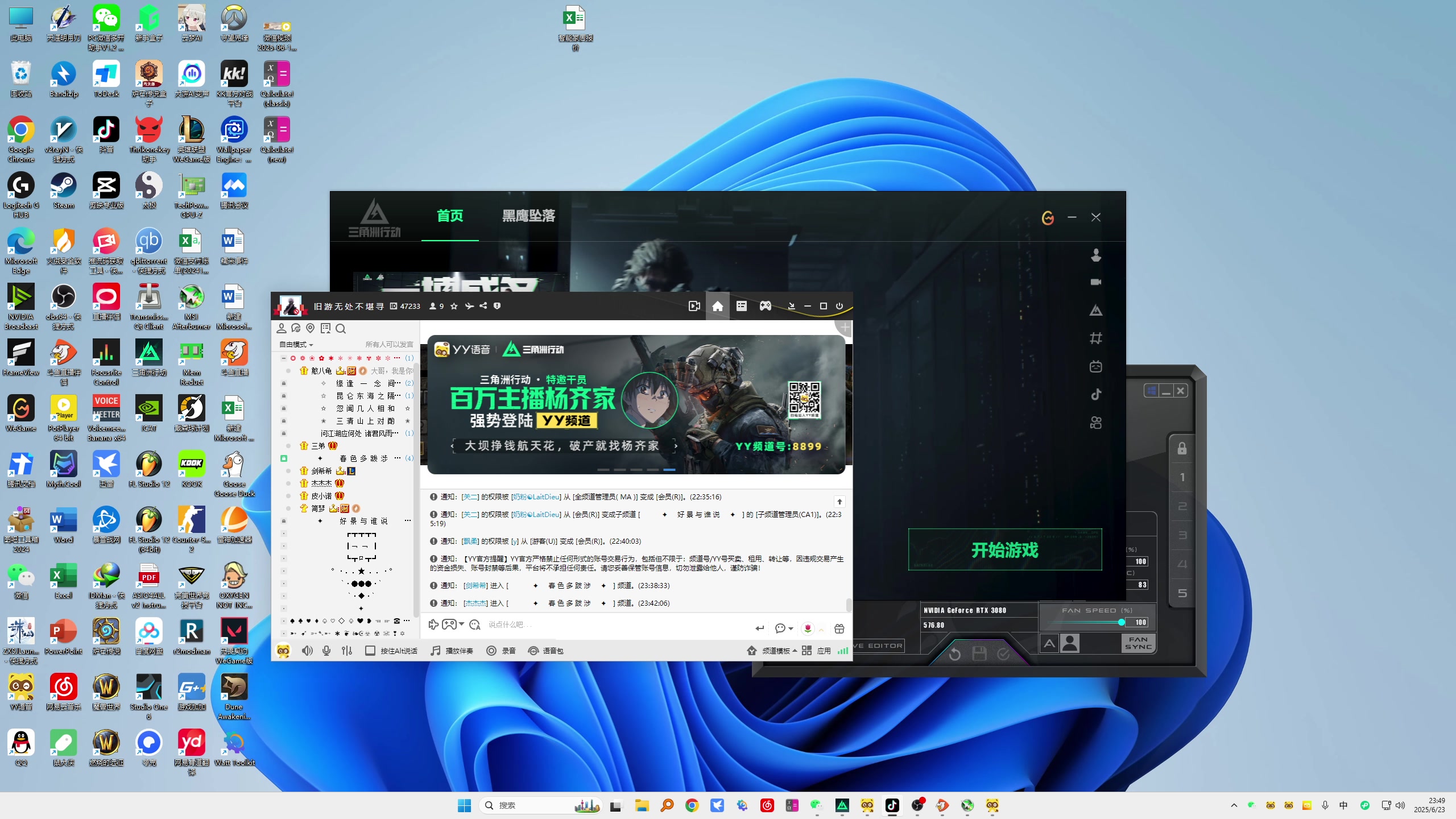The height and width of the screenshot is (819, 1456).
Task: Open channel 春色多跋涉 in tree
Action: [x=363, y=458]
